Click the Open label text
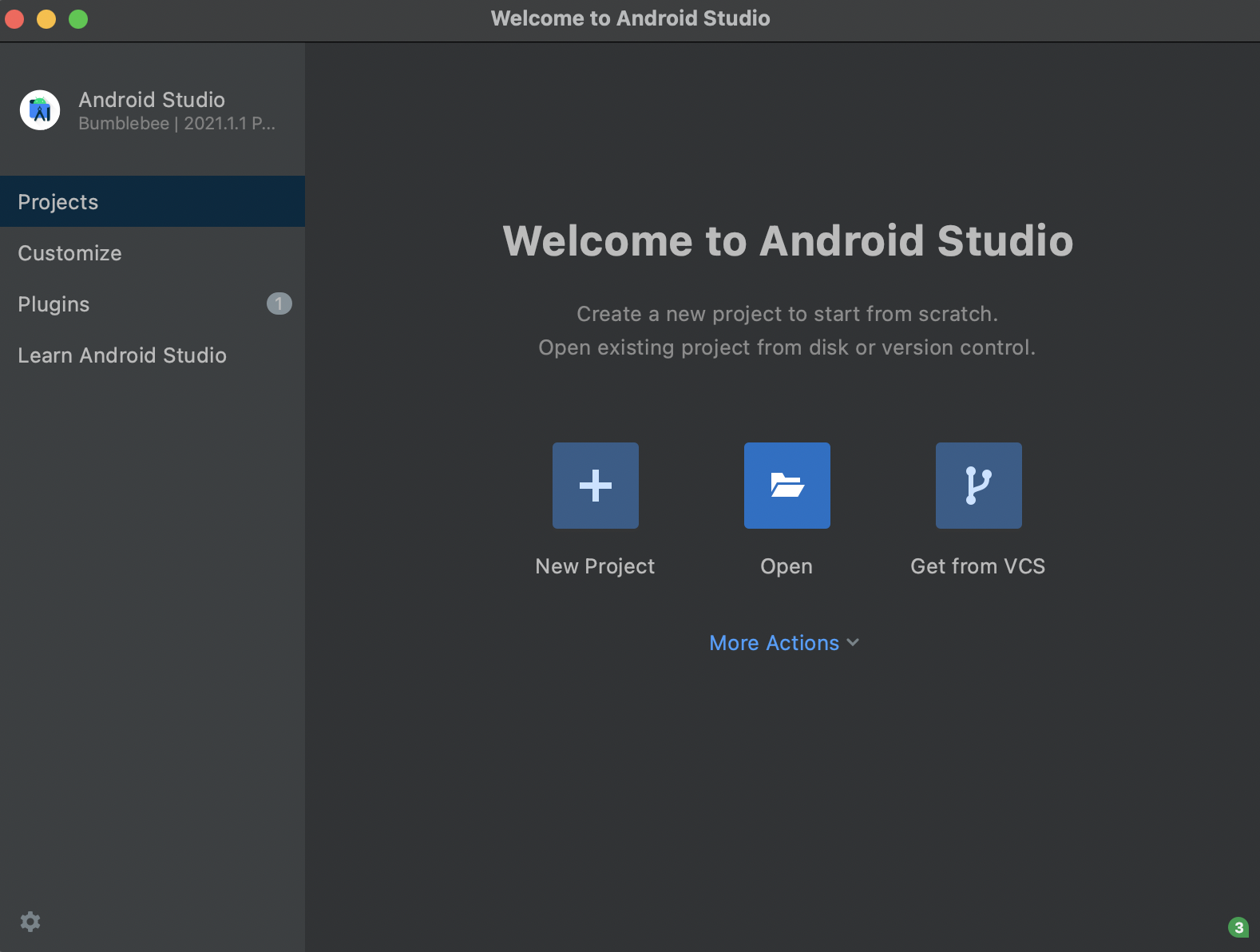Image resolution: width=1260 pixels, height=952 pixels. pyautogui.click(x=787, y=566)
